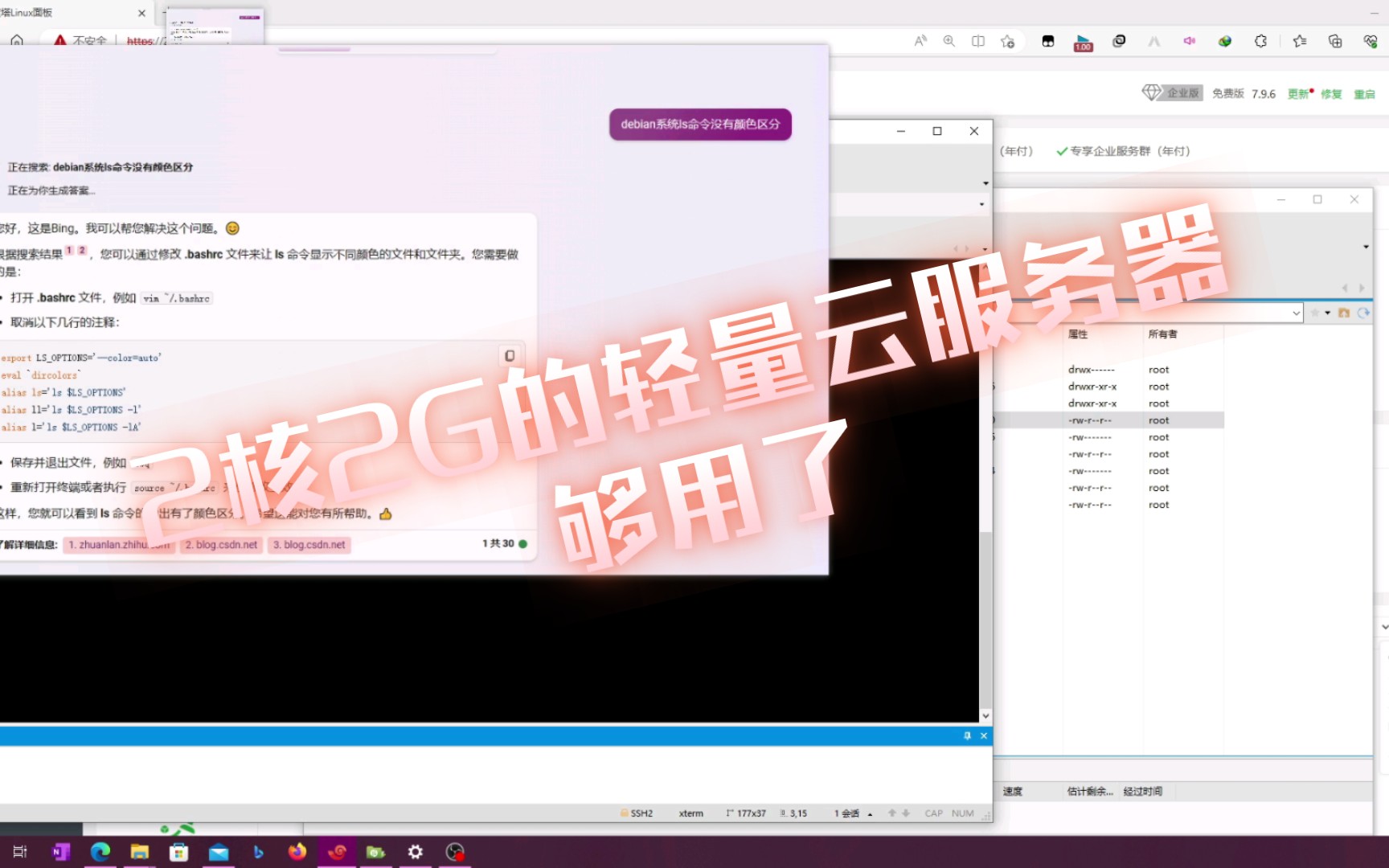The height and width of the screenshot is (868, 1389).
Task: Open Firefox from the taskbar
Action: [297, 852]
